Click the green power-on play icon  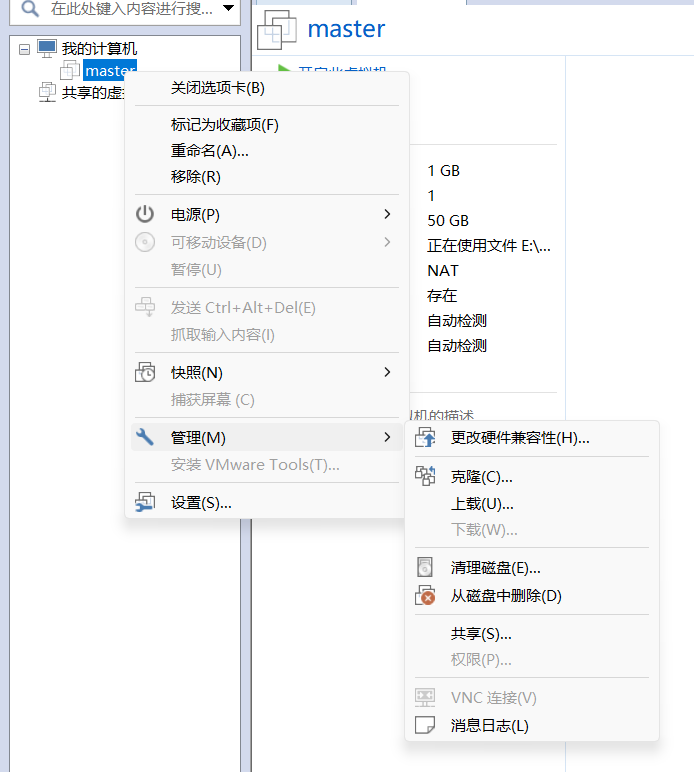click(284, 69)
